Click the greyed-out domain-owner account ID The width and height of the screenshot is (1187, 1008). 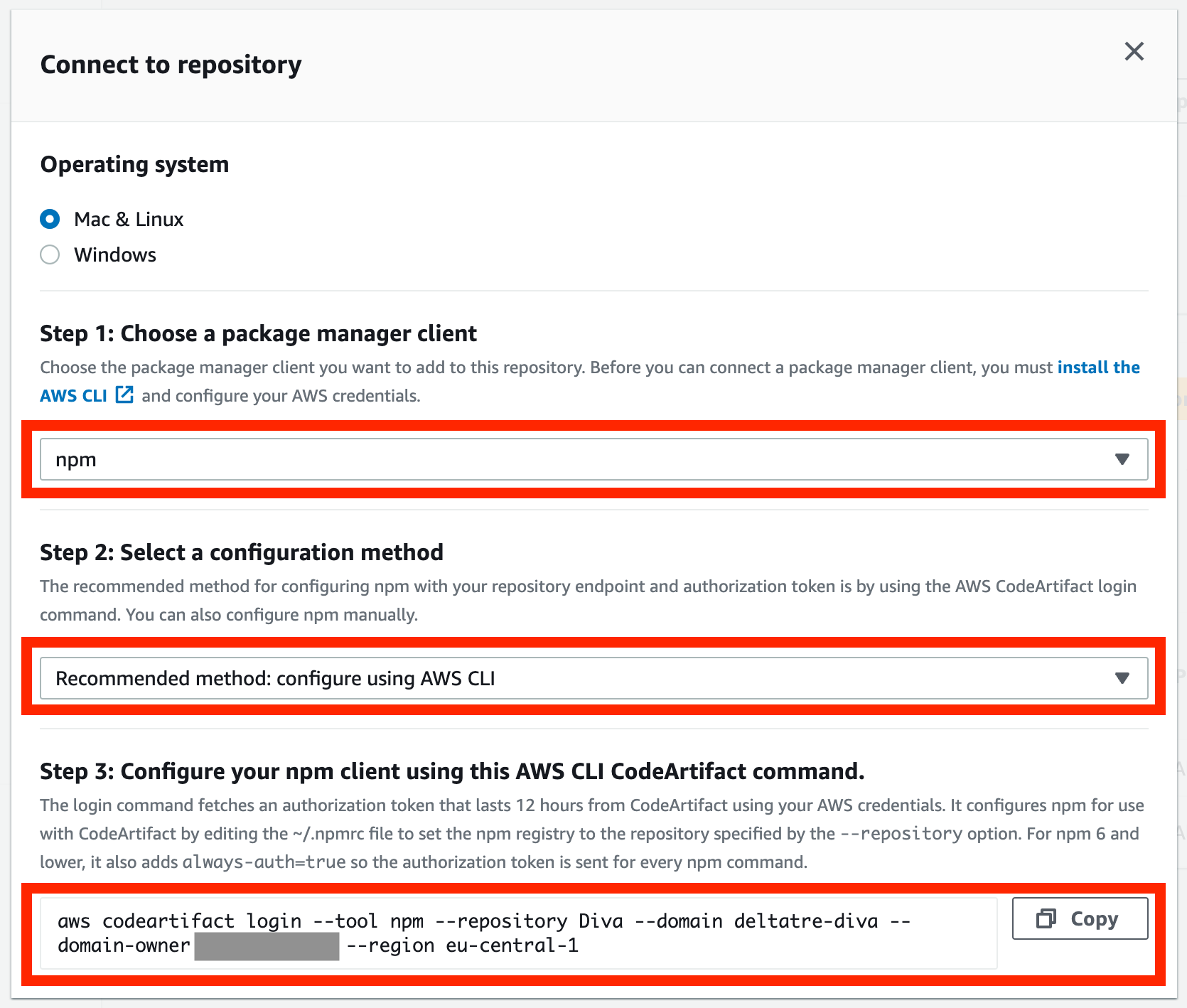click(x=267, y=946)
